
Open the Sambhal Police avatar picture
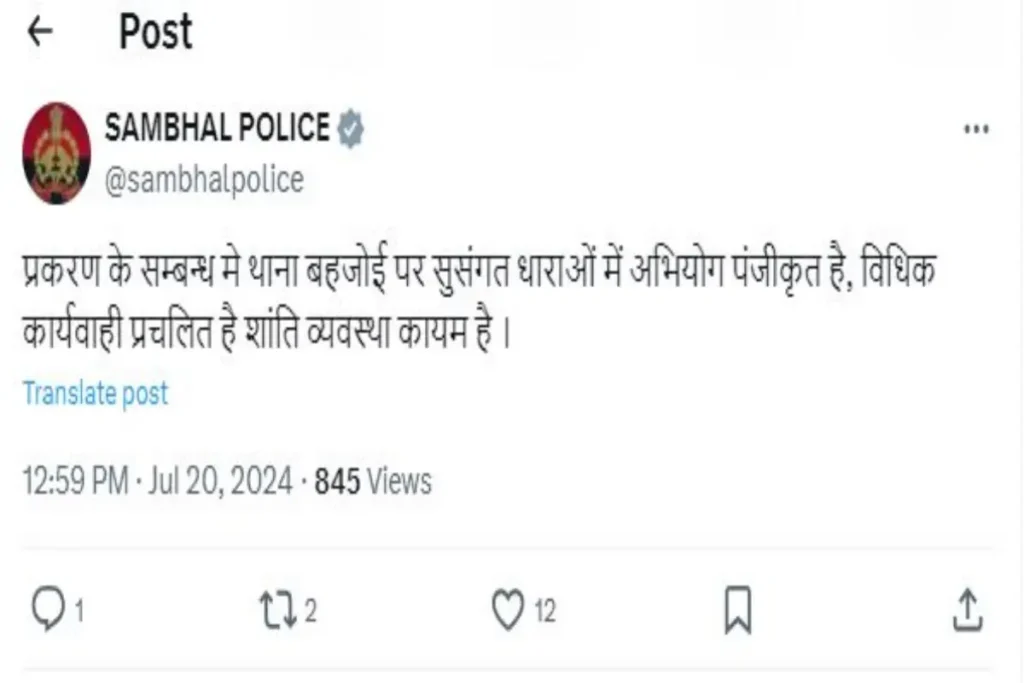coord(56,153)
